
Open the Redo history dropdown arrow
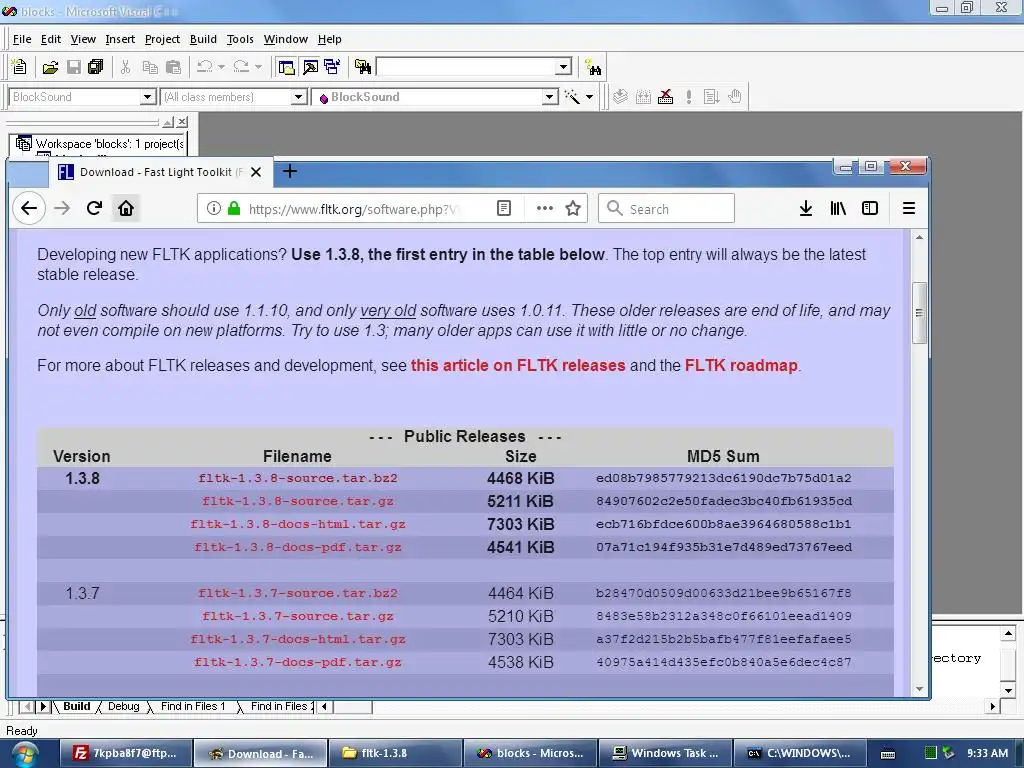coord(258,67)
